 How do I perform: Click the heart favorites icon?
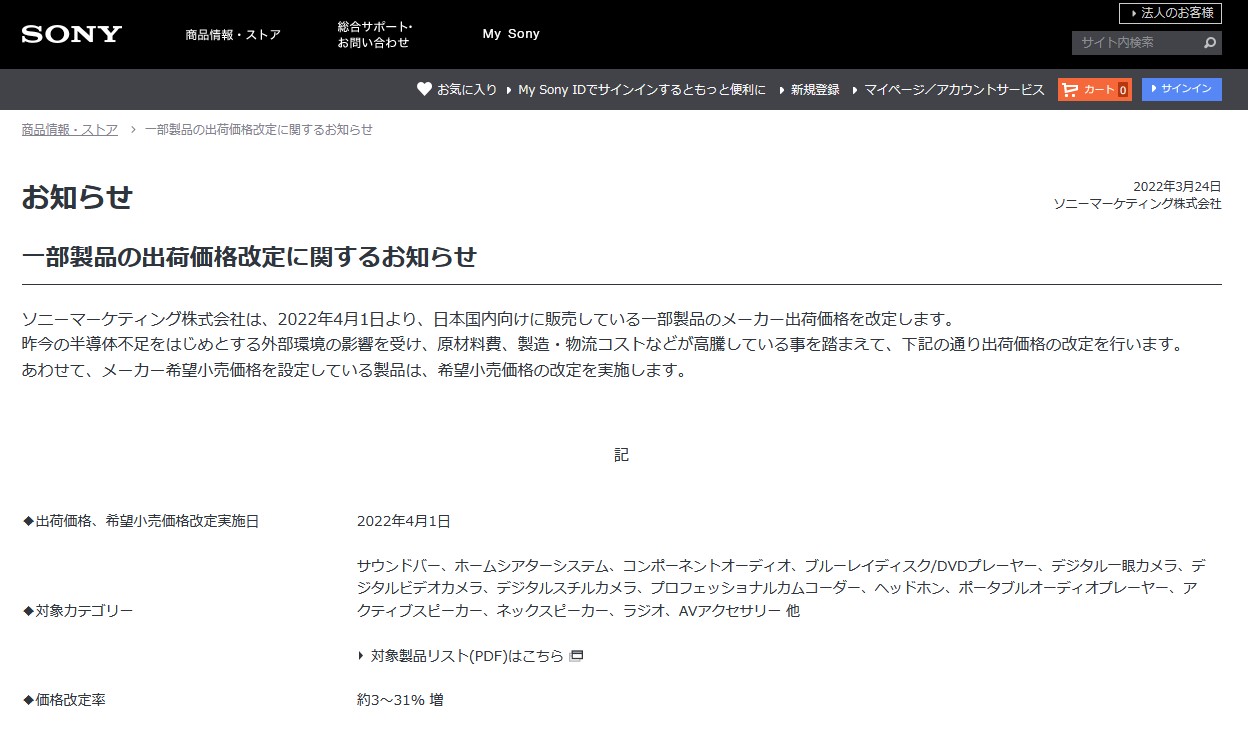(424, 89)
